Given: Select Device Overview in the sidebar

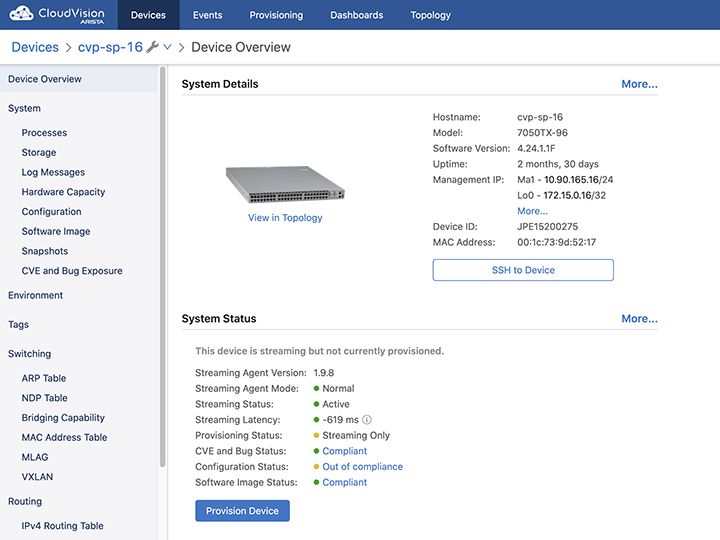Looking at the screenshot, I should point(79,79).
